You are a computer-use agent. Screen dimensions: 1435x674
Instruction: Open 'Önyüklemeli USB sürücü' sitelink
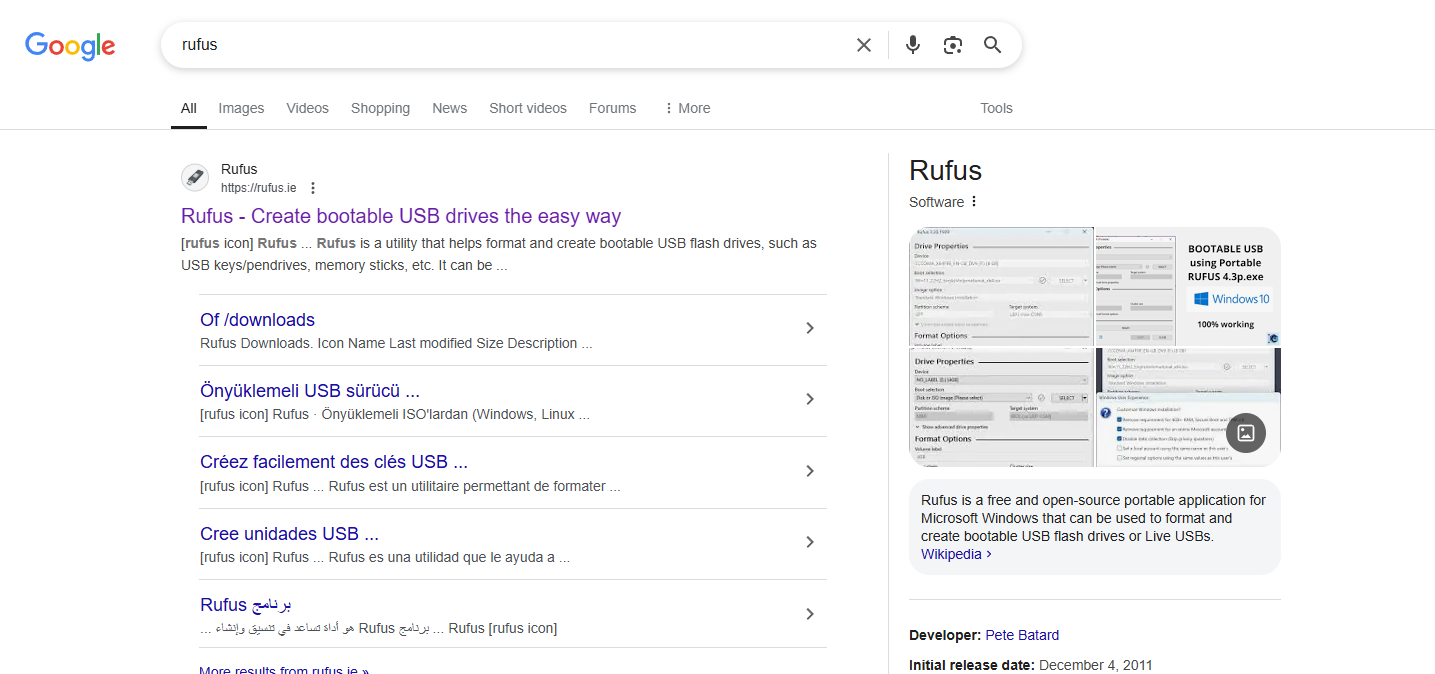310,391
